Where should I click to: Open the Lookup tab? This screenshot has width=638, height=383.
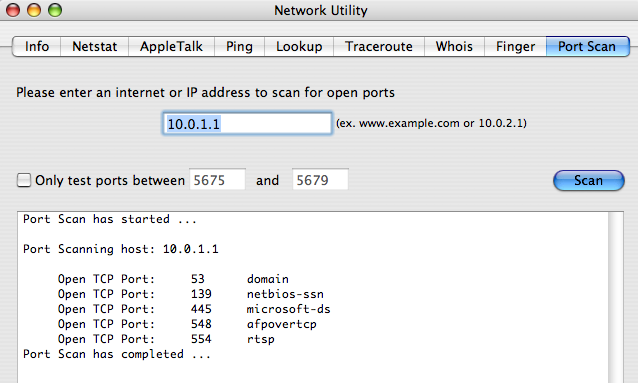pos(299,46)
